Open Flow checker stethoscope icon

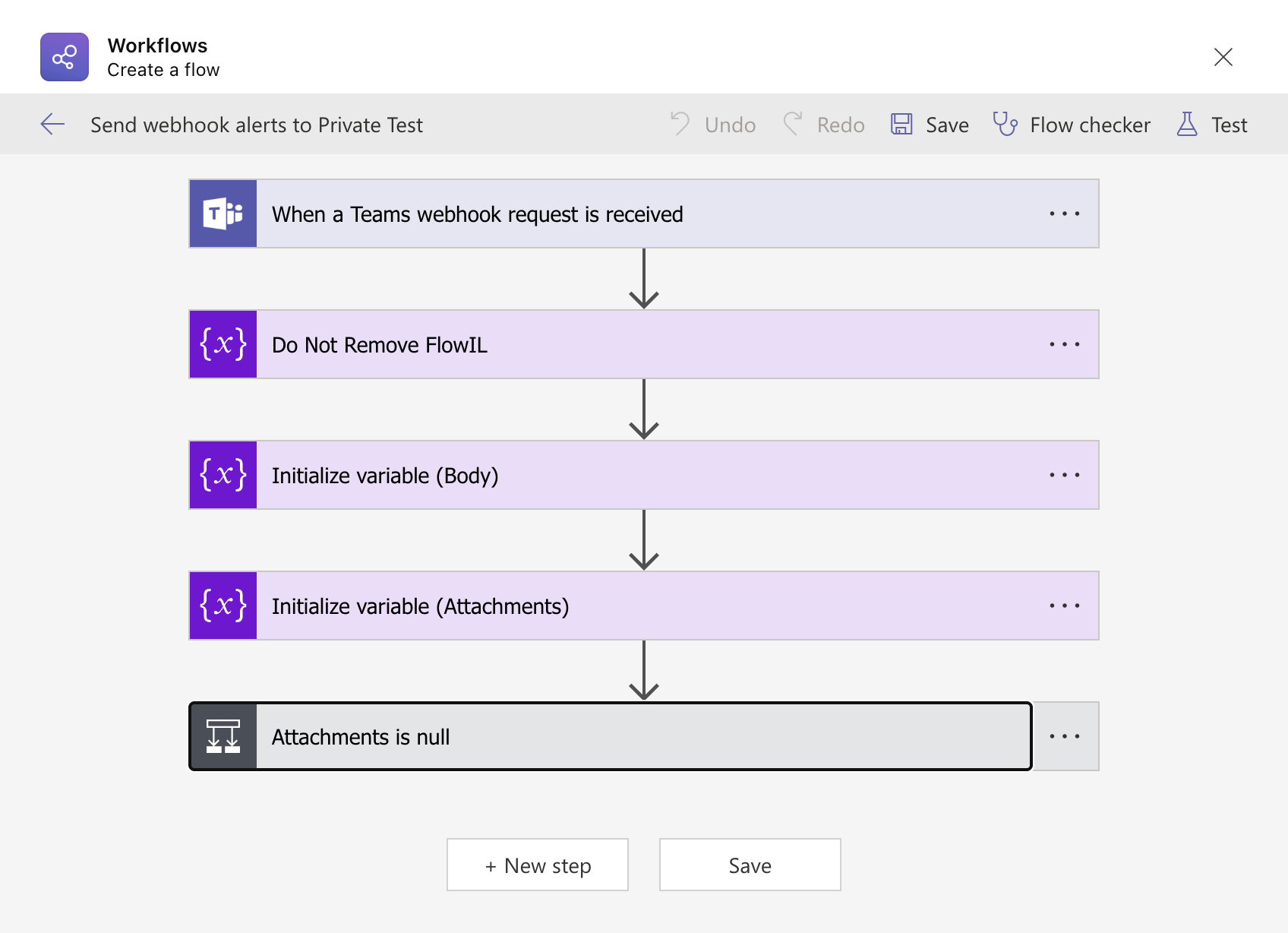pyautogui.click(x=1005, y=124)
